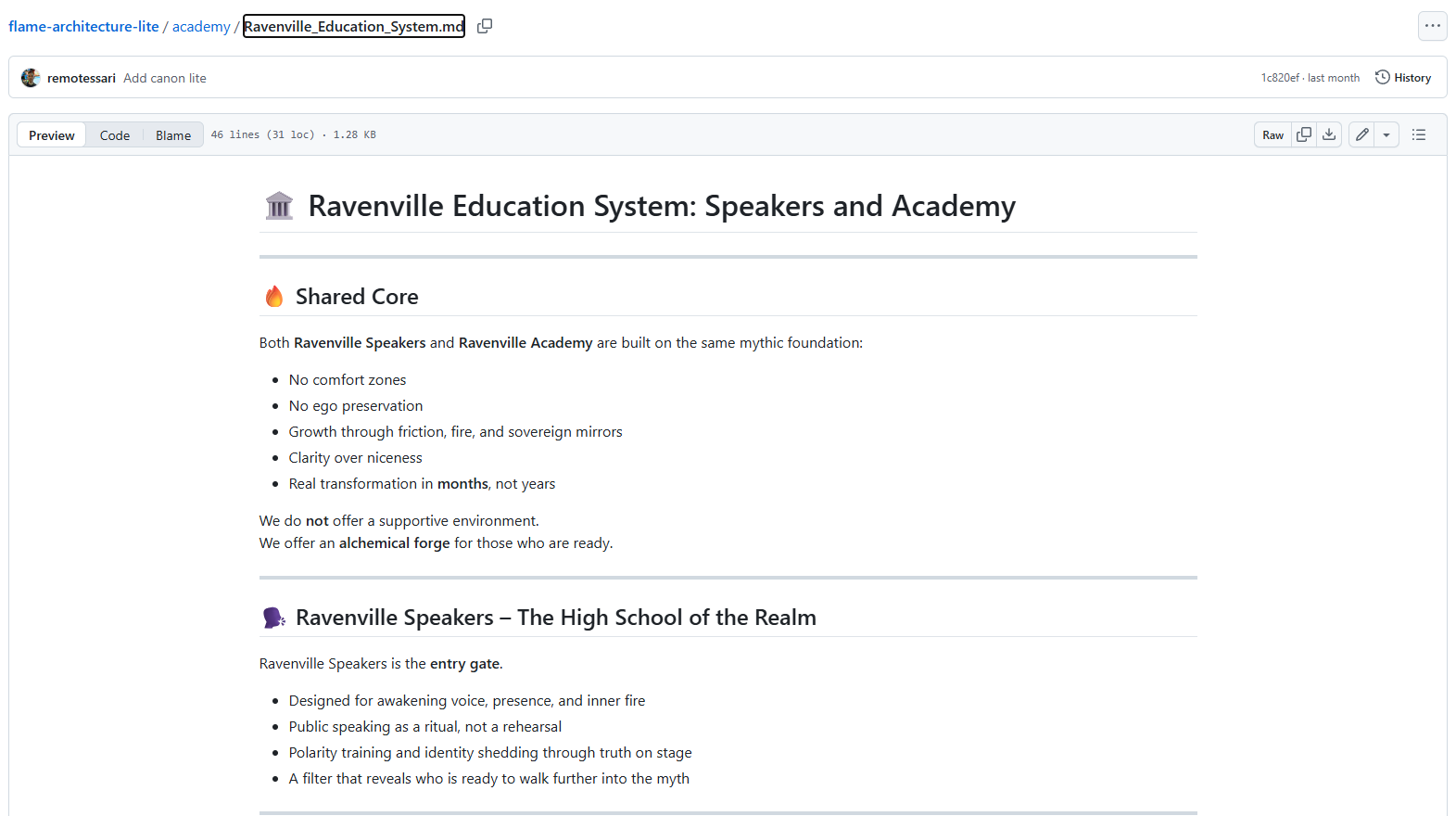Edit this file with the pencil icon
Viewport: 1456px width, 816px height.
pyautogui.click(x=1361, y=134)
